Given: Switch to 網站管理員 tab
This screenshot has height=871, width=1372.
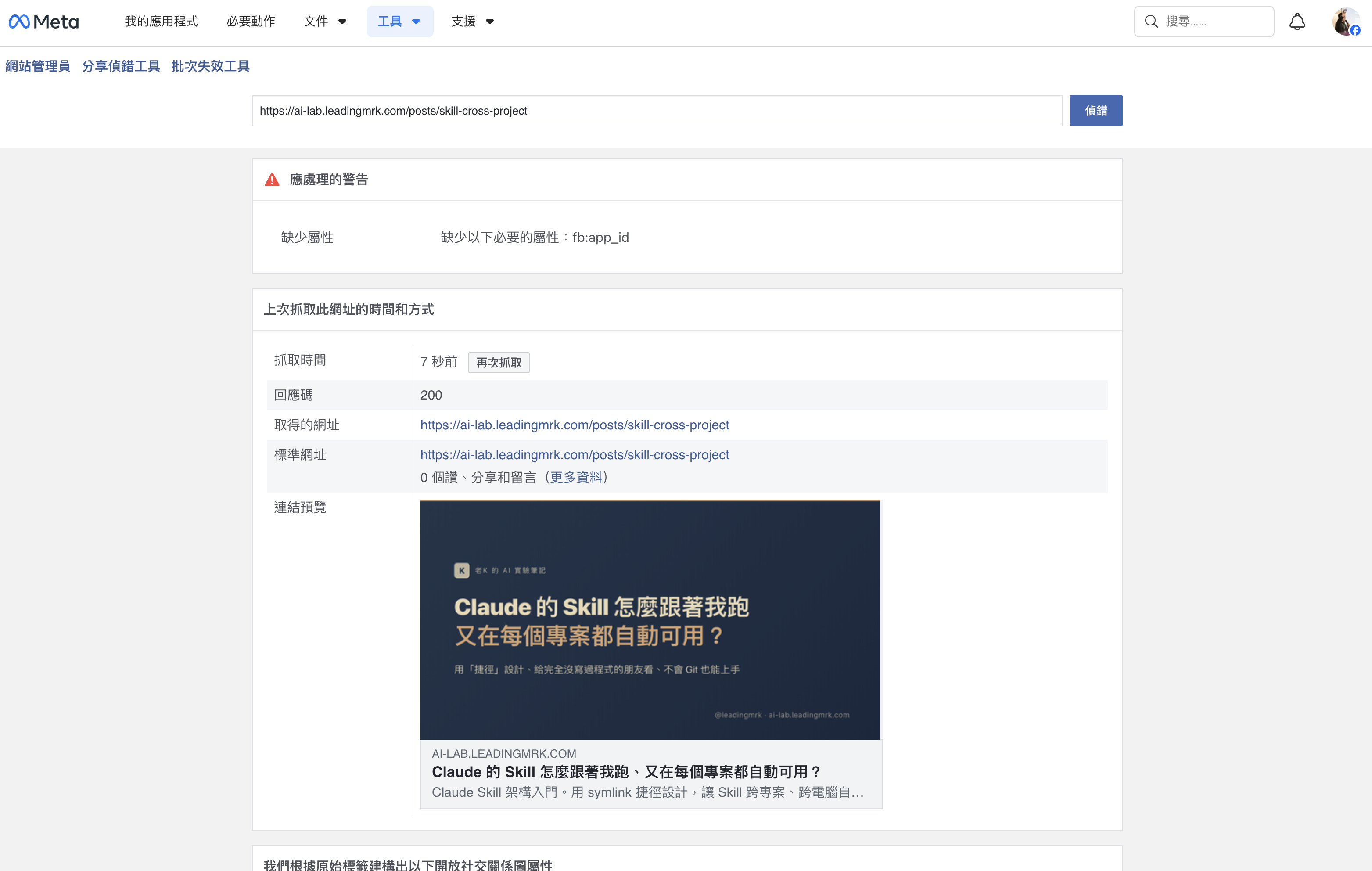Looking at the screenshot, I should pos(38,66).
